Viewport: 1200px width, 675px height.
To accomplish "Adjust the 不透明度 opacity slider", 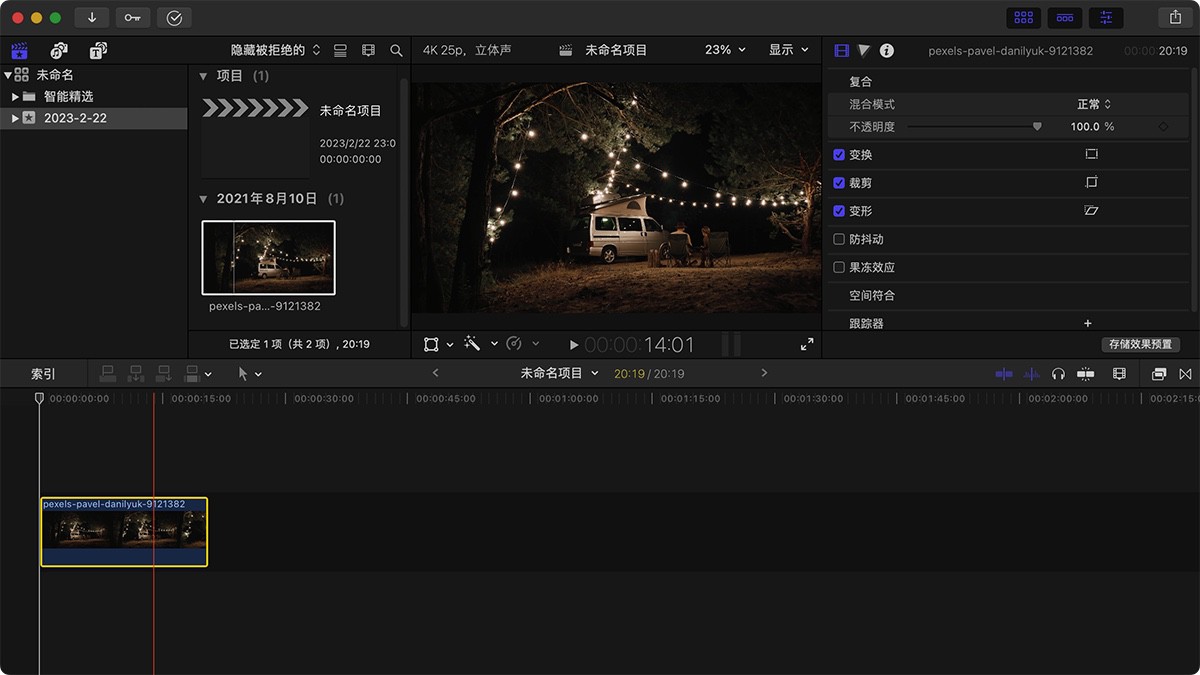I will pyautogui.click(x=1037, y=127).
